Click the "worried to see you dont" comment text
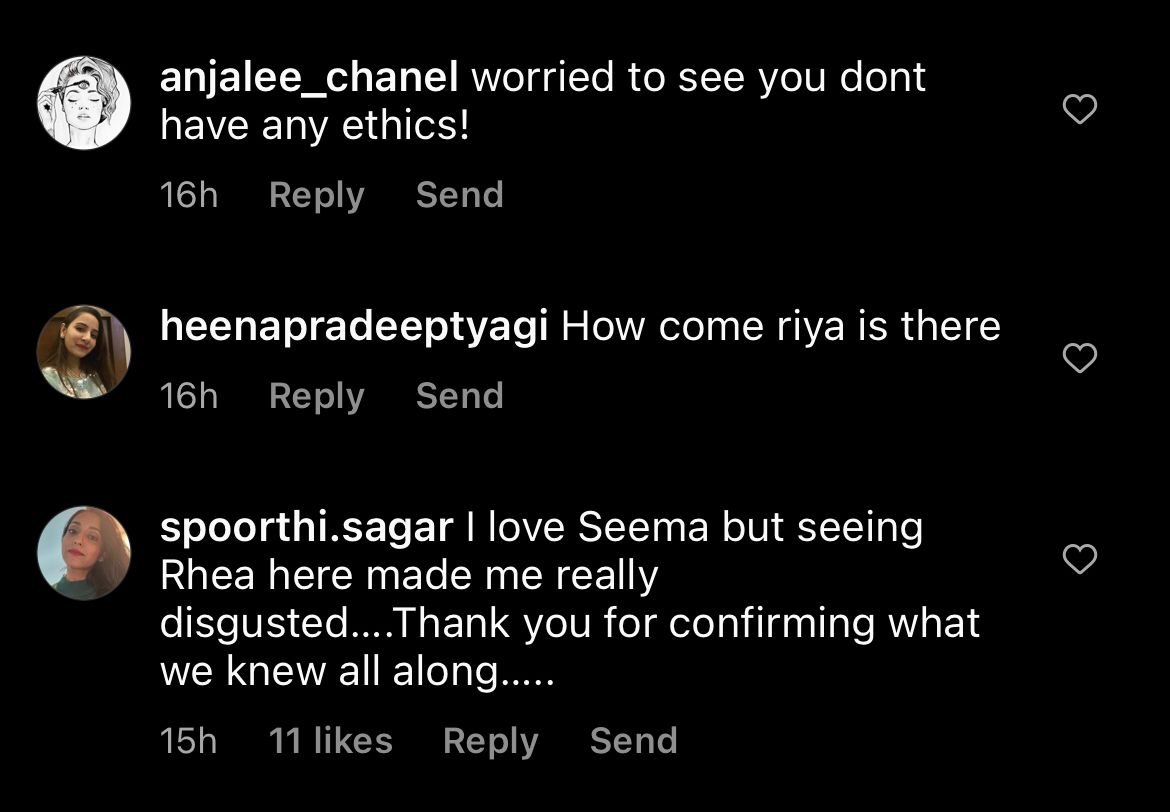 point(698,78)
